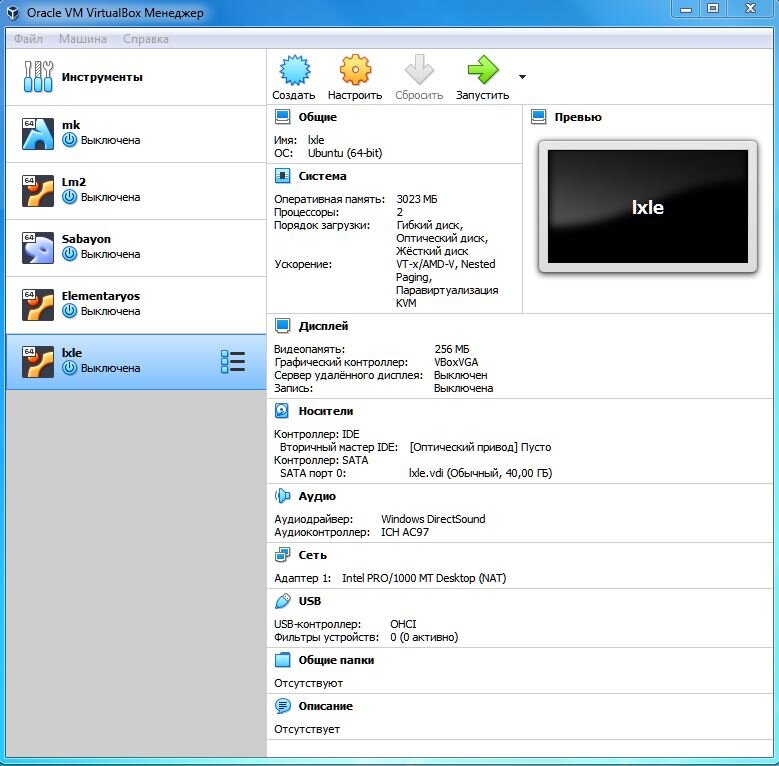Click the Превью header label

point(578,117)
